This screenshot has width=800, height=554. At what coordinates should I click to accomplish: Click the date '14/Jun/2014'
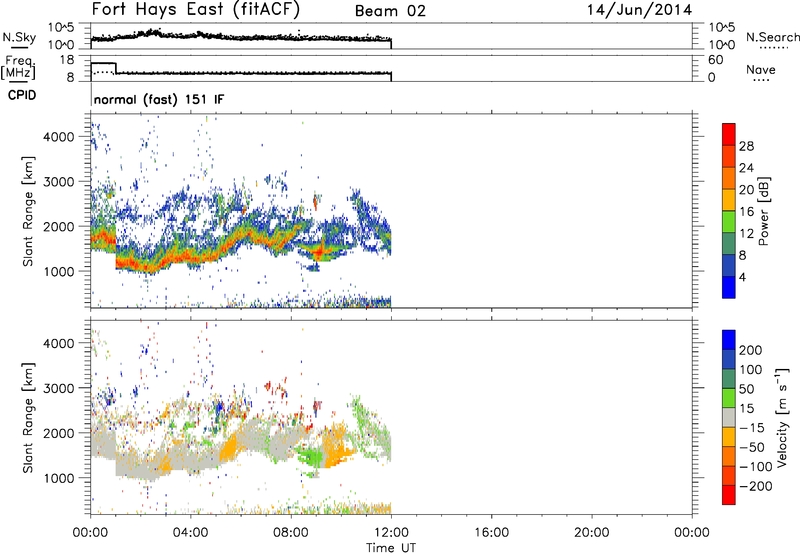pyautogui.click(x=639, y=10)
